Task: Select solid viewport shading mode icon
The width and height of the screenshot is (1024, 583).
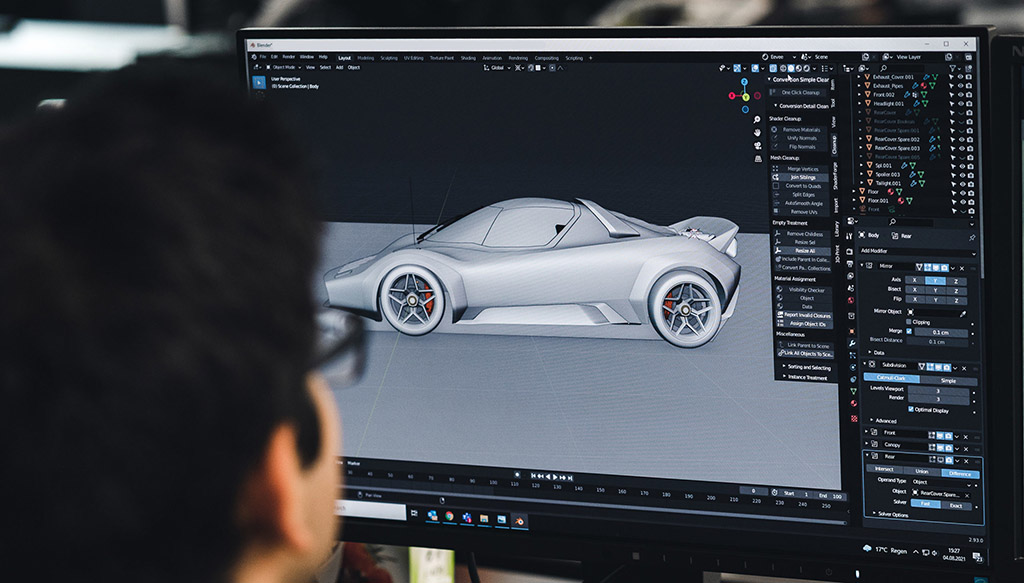Action: tap(791, 69)
